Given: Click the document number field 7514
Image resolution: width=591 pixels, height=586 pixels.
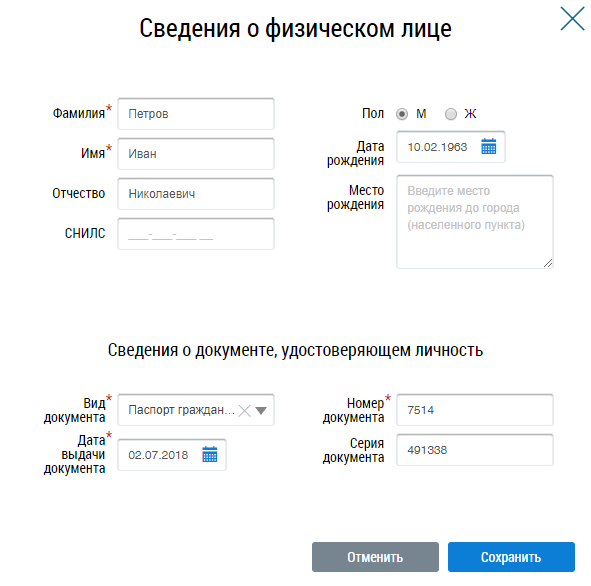Looking at the screenshot, I should [x=475, y=410].
